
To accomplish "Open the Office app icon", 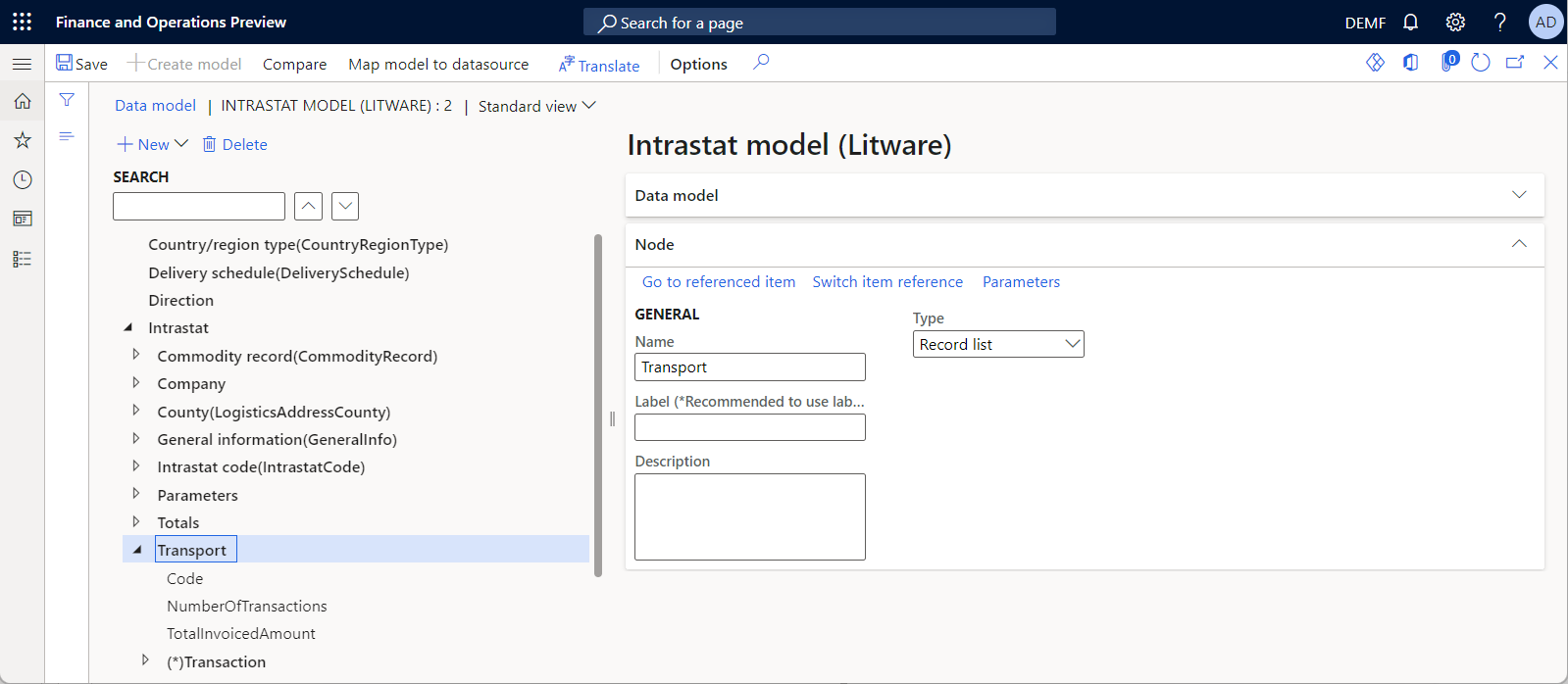I will (x=1410, y=63).
